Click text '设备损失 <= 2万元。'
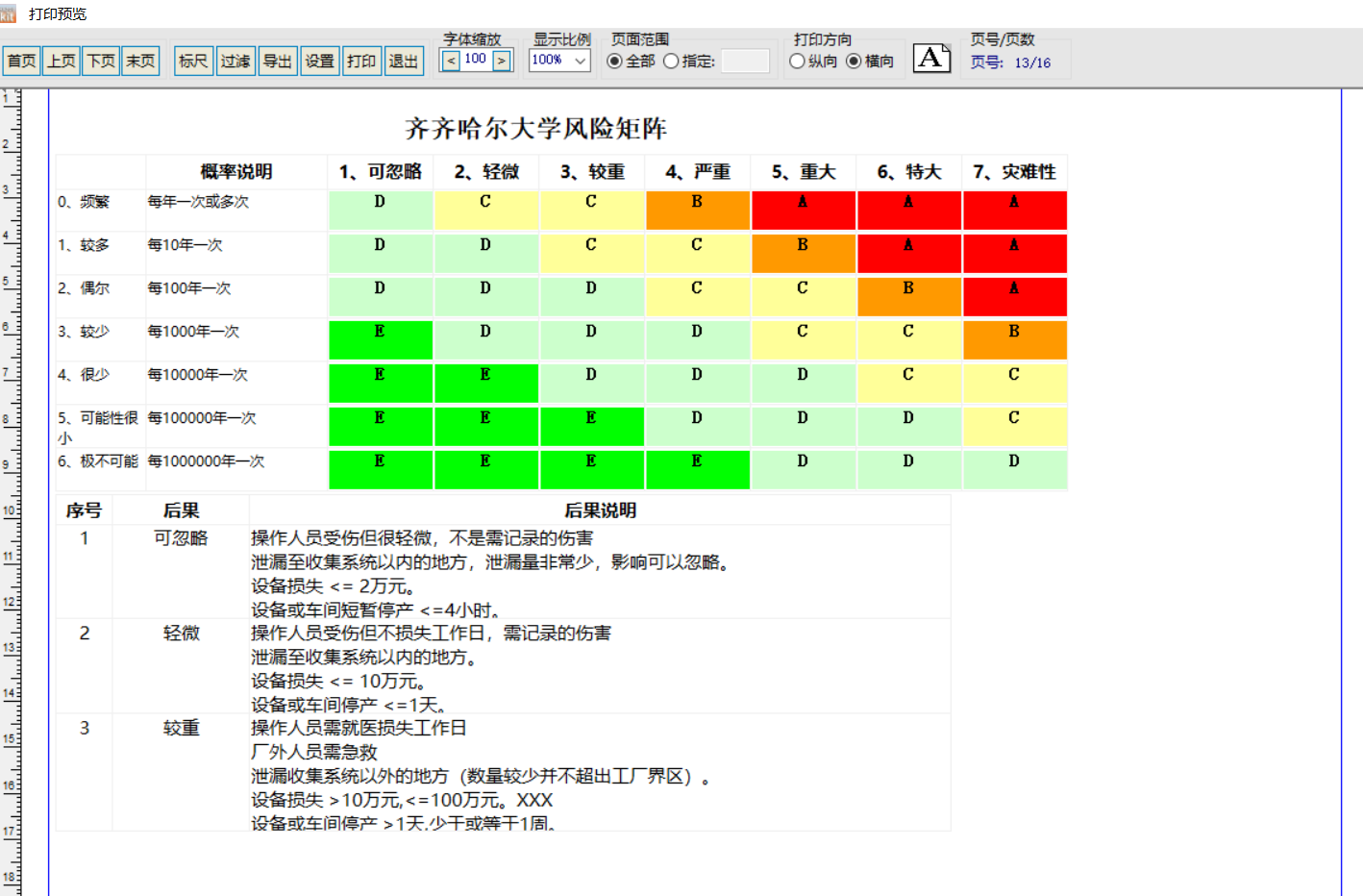 [x=334, y=586]
